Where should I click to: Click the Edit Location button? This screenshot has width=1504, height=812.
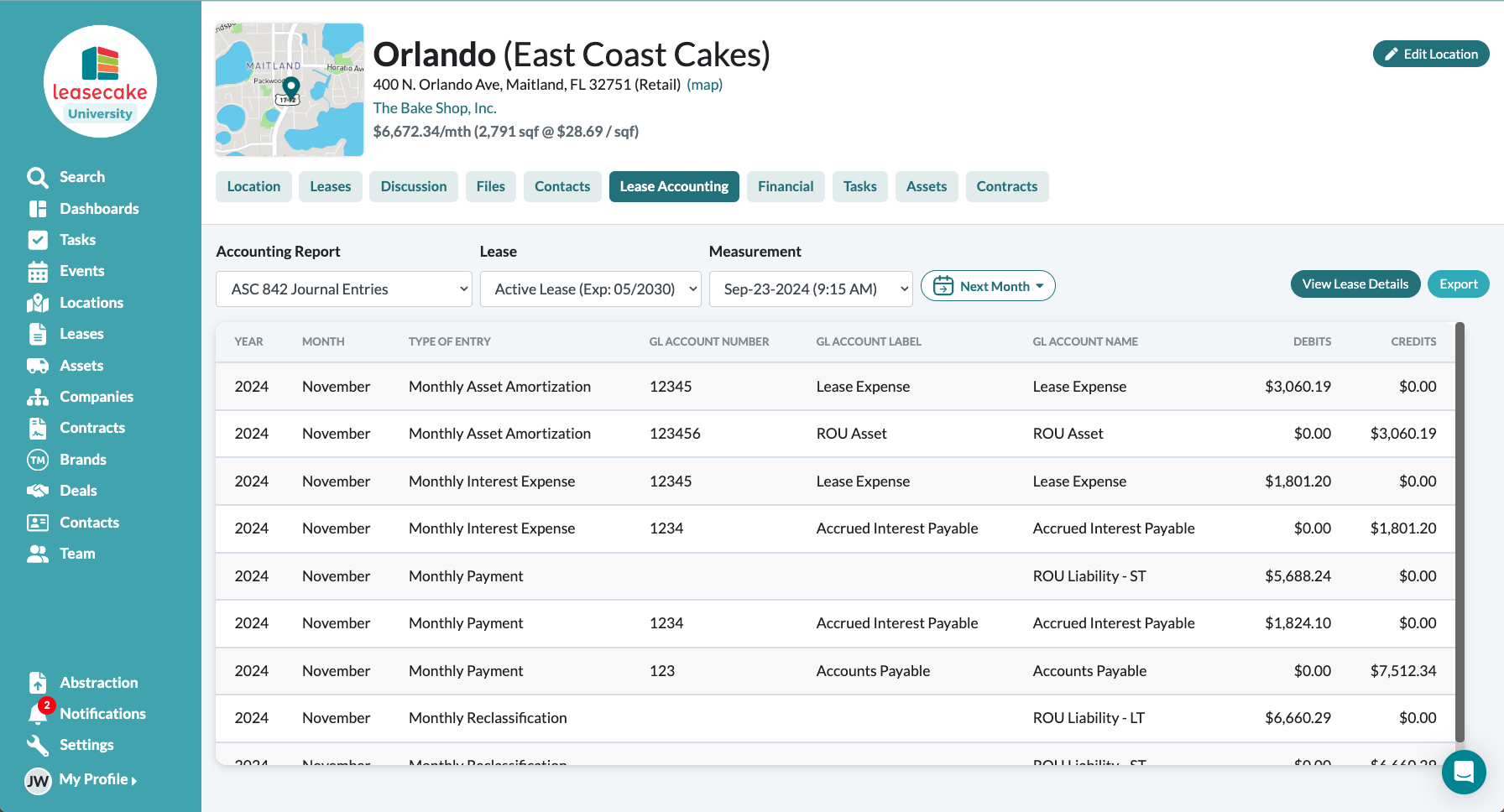1431,54
